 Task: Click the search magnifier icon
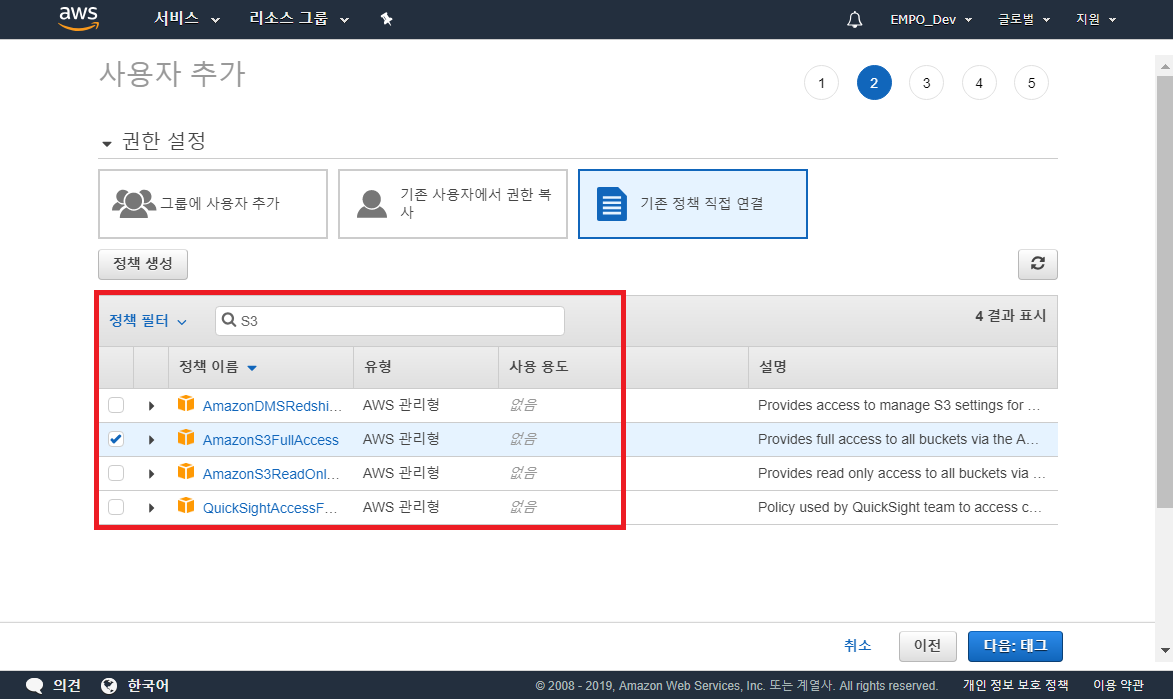[229, 320]
